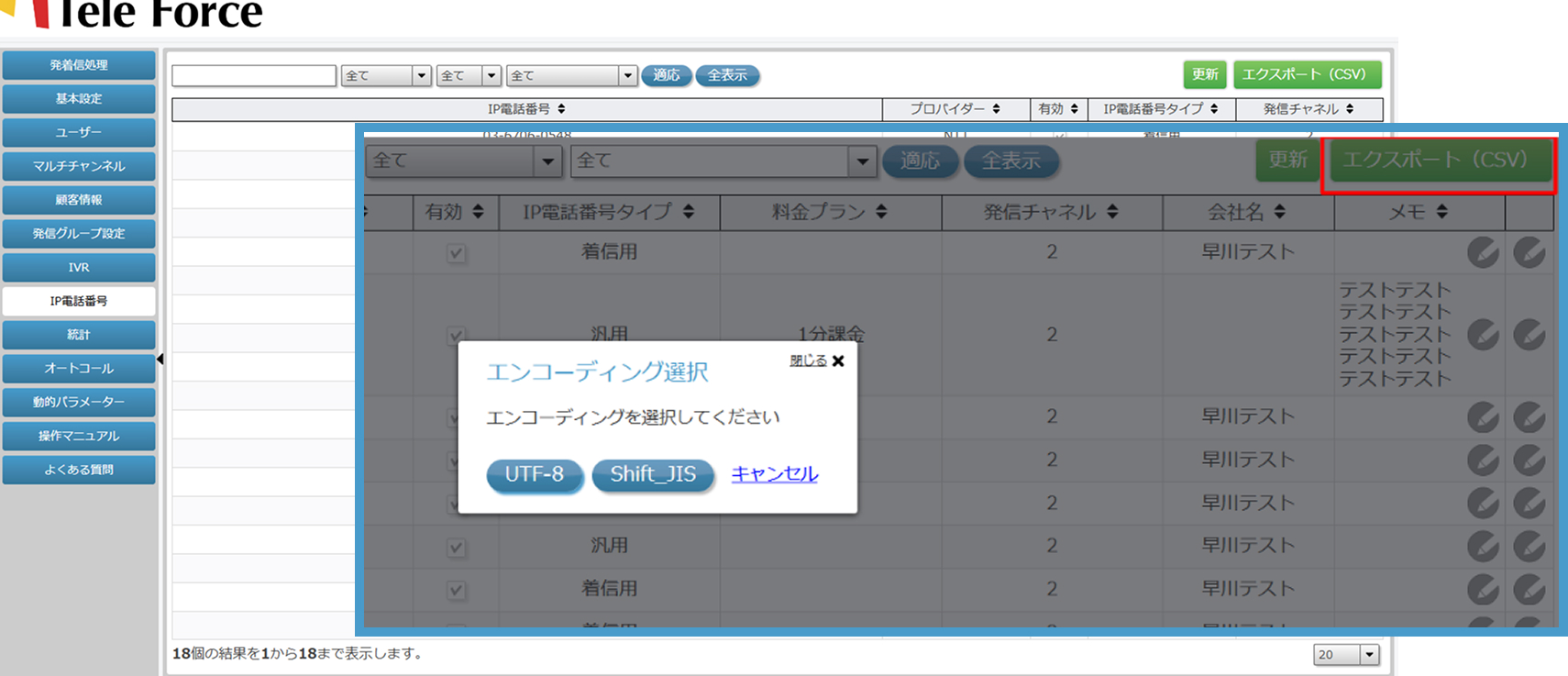Click the first row's rightmost round icon
This screenshot has height=676, width=1568.
1529,252
